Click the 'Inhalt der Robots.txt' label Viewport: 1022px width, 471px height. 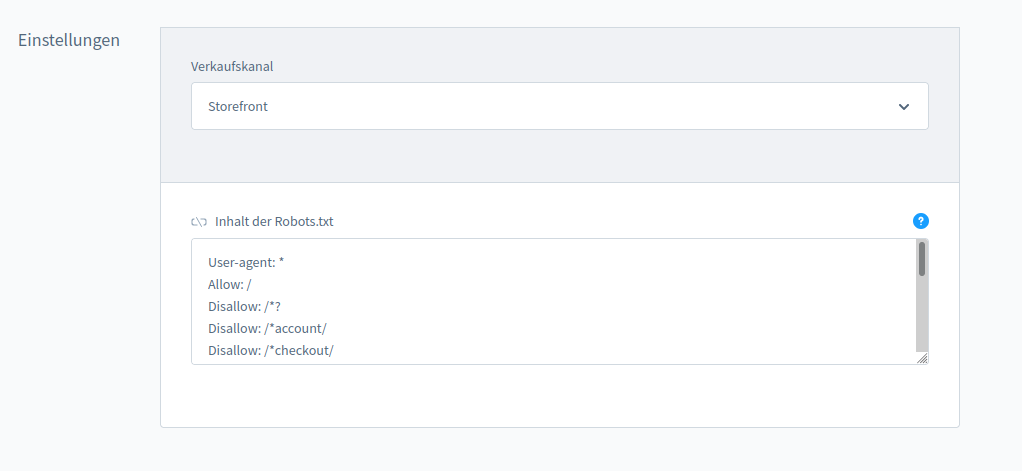click(274, 222)
